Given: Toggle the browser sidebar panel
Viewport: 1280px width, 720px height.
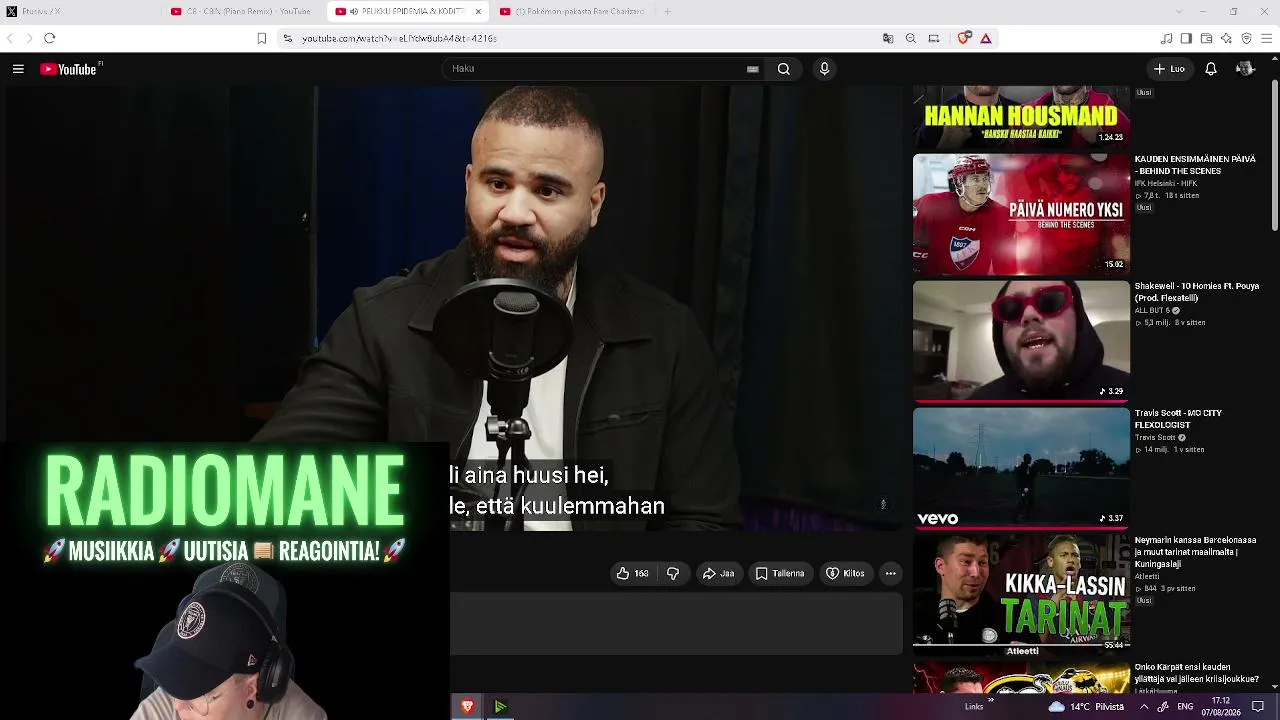Looking at the screenshot, I should tap(1186, 38).
